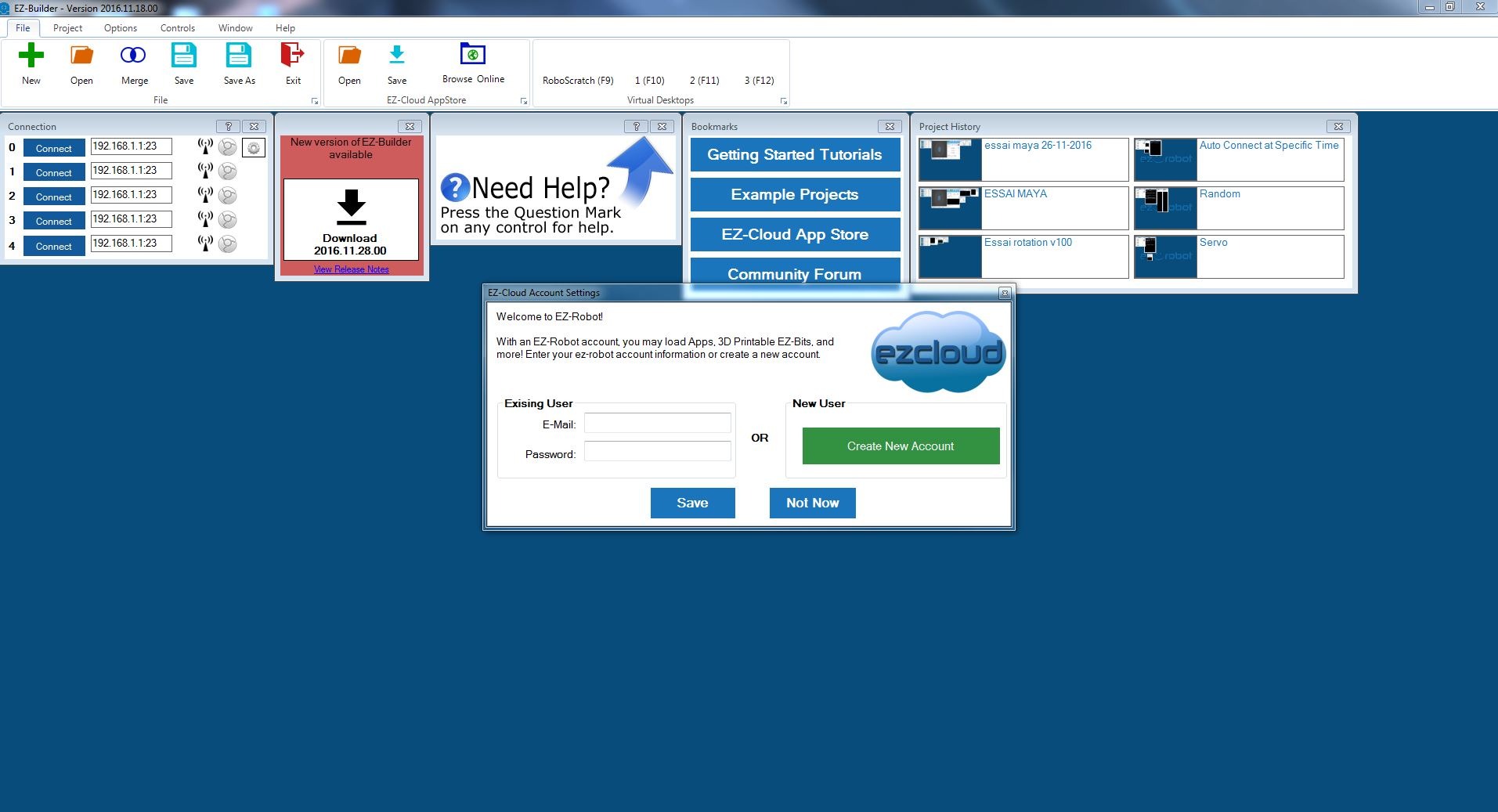Viewport: 1498px width, 812px height.
Task: Click the Browse Online icon
Action: (473, 54)
